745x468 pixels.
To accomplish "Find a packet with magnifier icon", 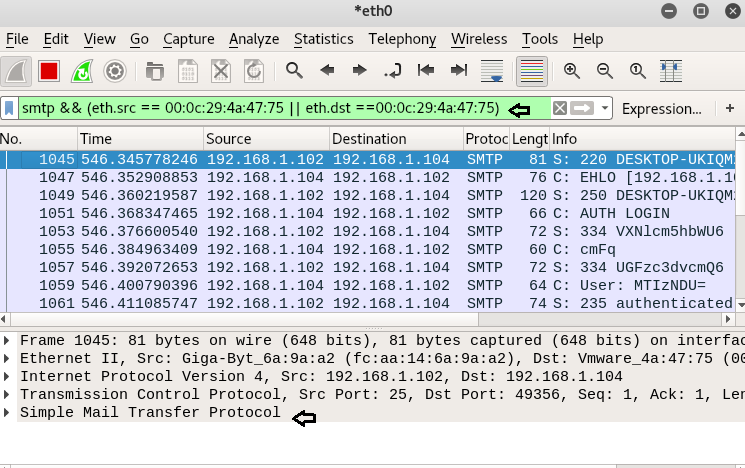I will tap(294, 71).
